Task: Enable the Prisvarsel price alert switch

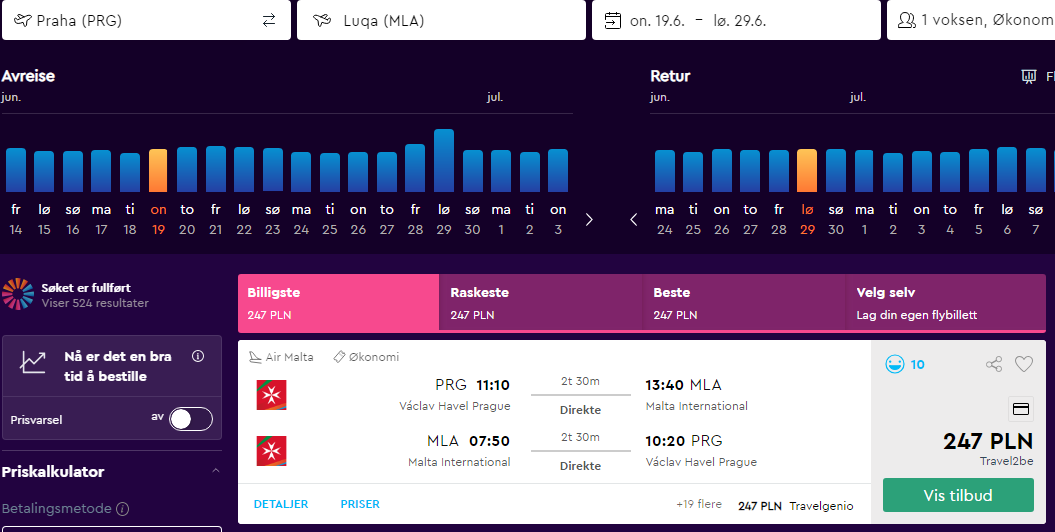Action: point(191,419)
